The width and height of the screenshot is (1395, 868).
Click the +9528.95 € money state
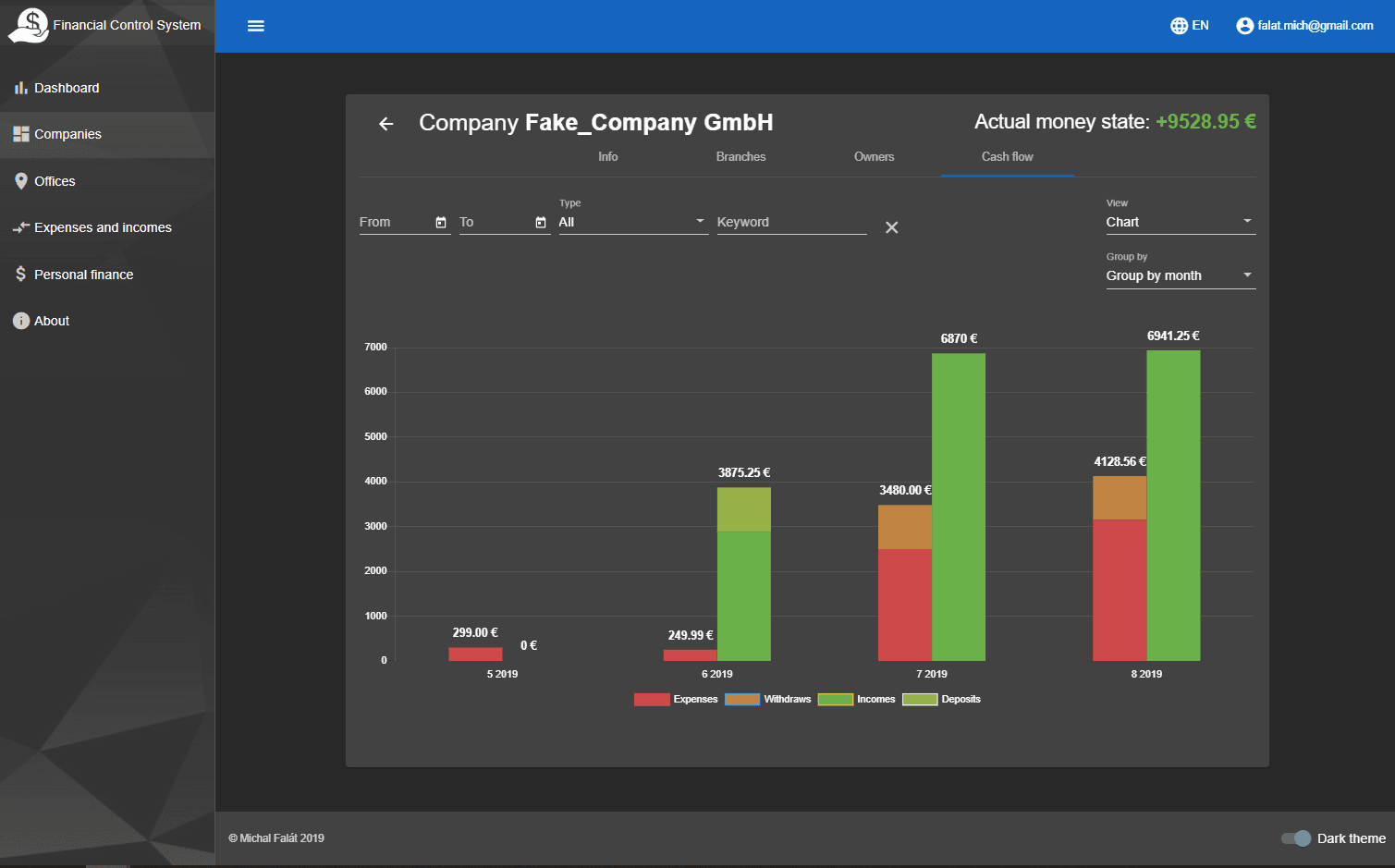point(1205,122)
